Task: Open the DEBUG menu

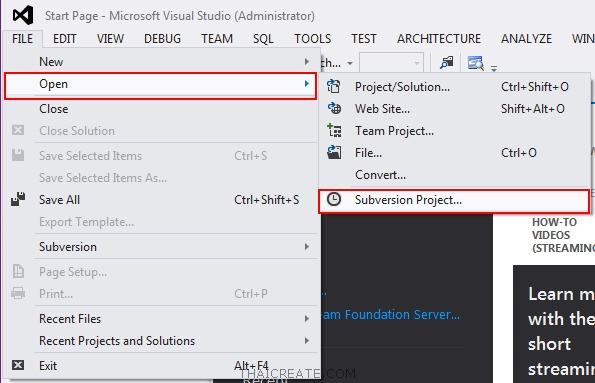Action: (162, 39)
